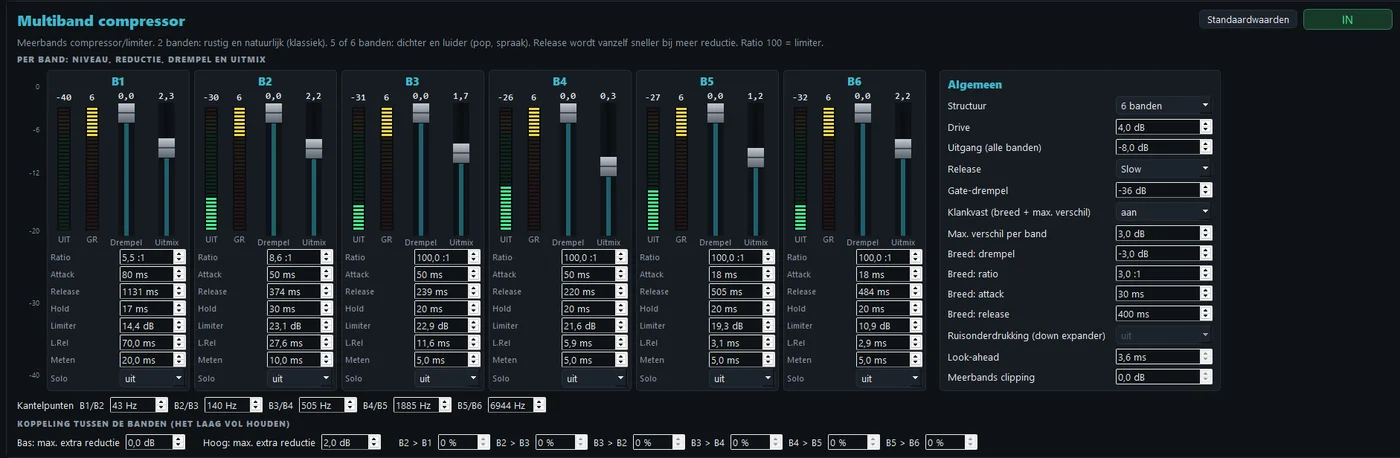Viewport: 1400px width, 458px height.
Task: Open the B4 Solo dropdown
Action: pyautogui.click(x=594, y=379)
